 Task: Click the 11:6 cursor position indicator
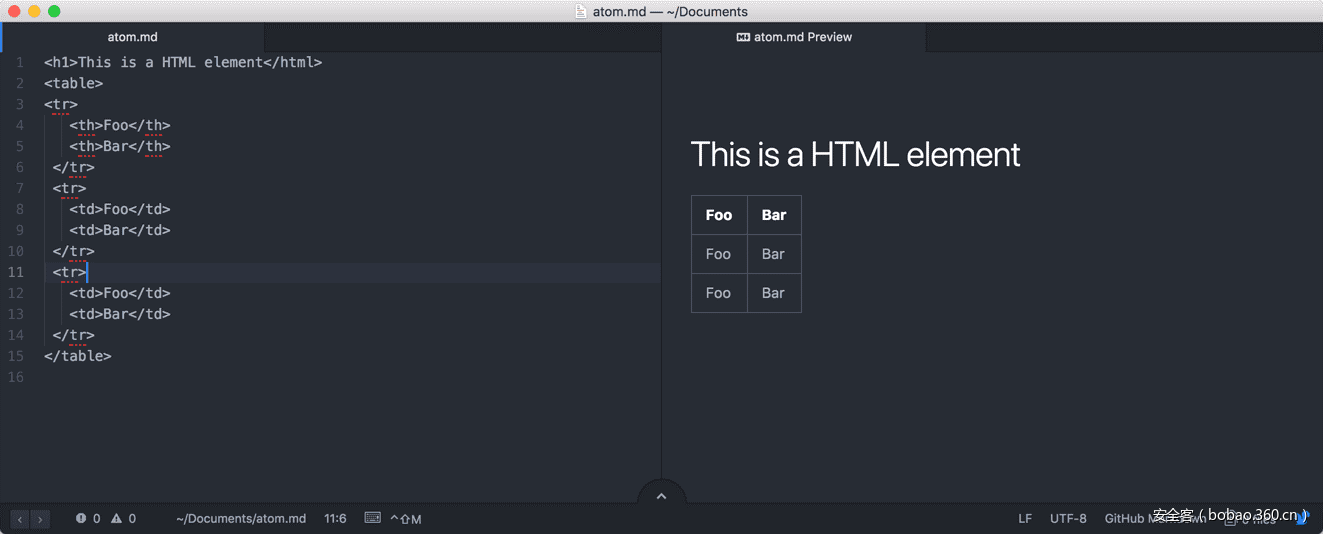pos(335,519)
